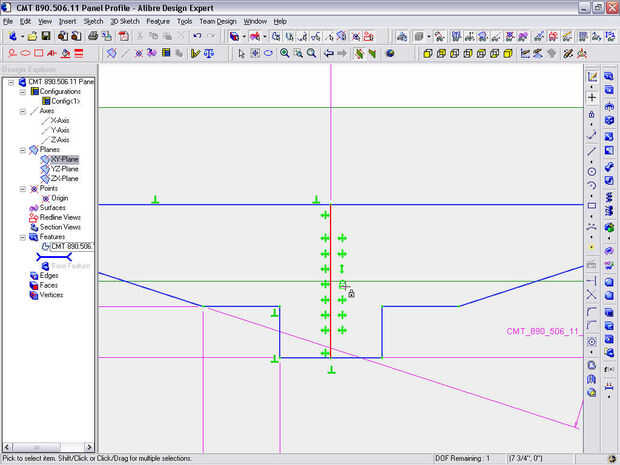The height and width of the screenshot is (465, 620).
Task: Click Section Views in Design Explorer
Action: [59, 227]
